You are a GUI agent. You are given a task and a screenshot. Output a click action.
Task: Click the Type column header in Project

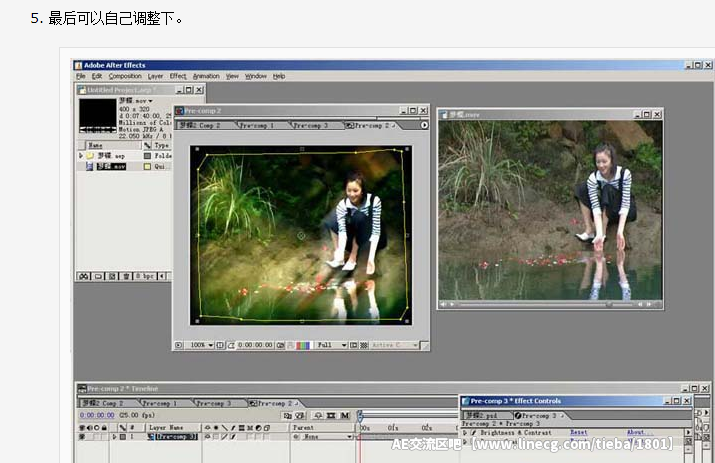click(161, 146)
